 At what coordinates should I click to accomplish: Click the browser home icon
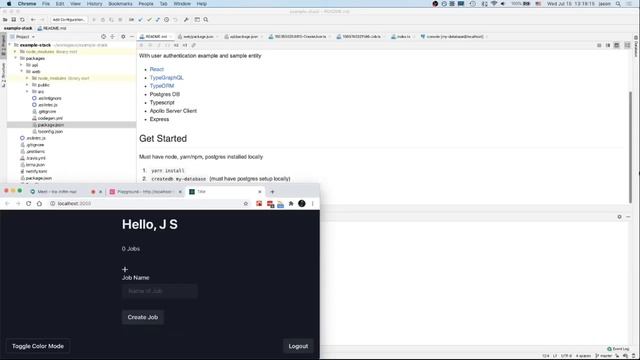tap(39, 203)
